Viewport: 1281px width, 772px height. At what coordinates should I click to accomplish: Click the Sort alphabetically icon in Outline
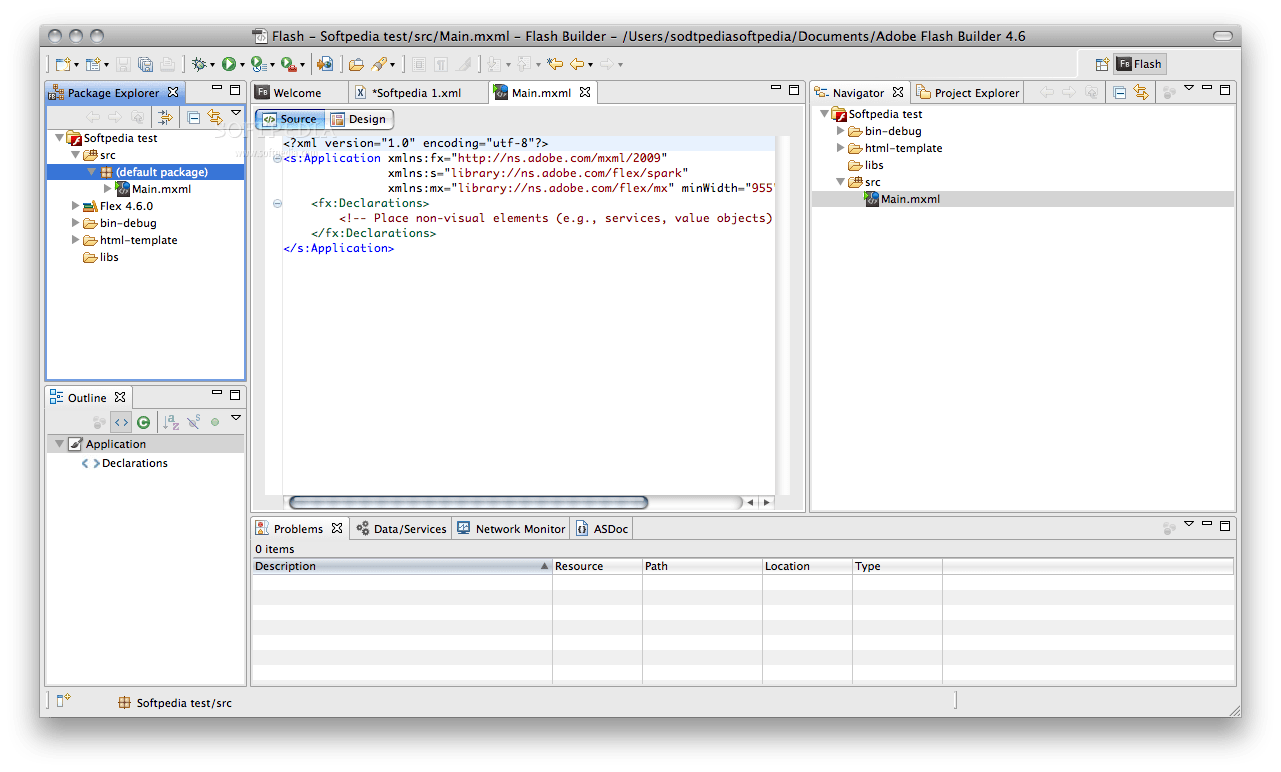tap(171, 422)
